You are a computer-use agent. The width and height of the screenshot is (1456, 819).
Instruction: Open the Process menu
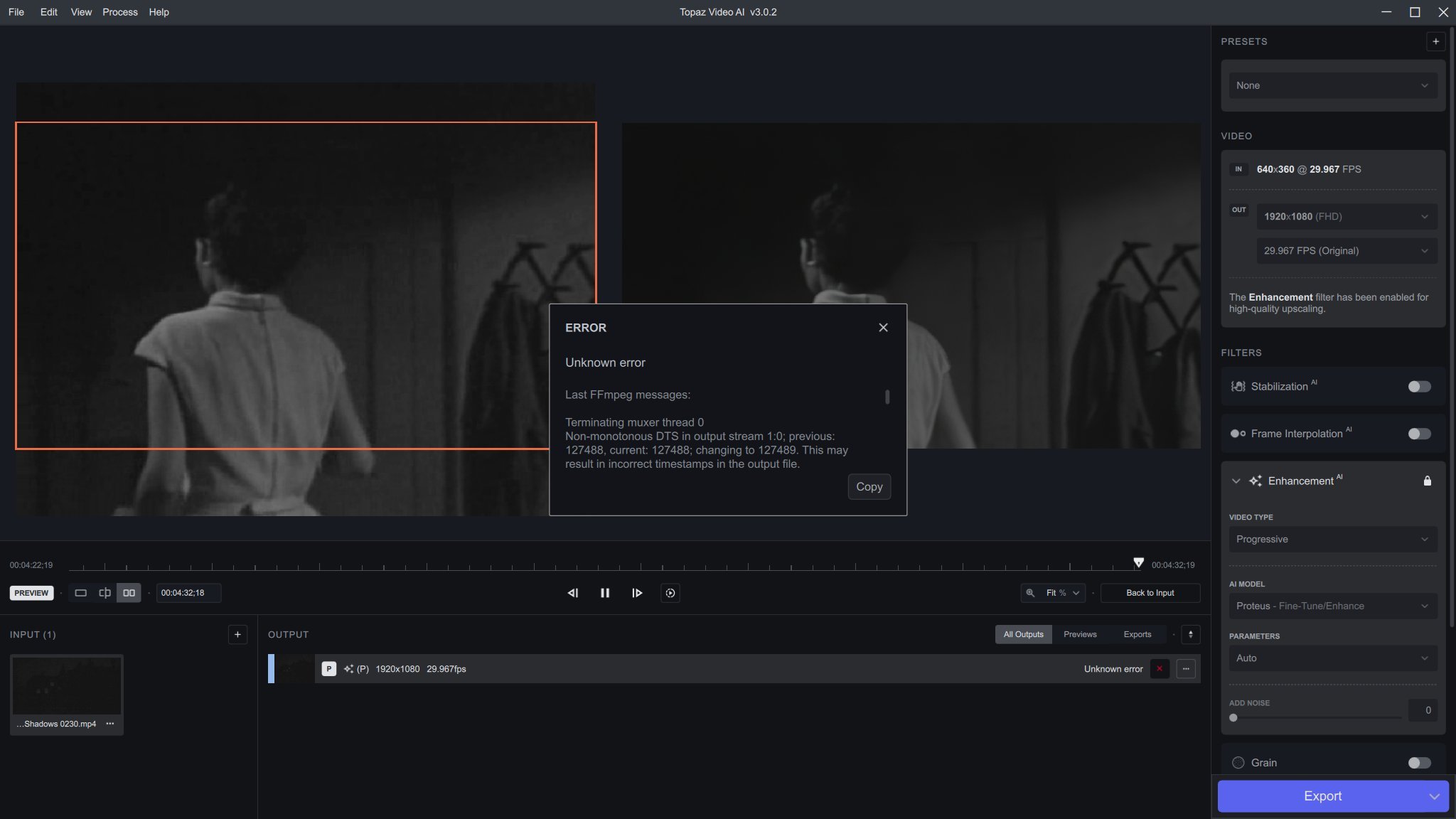tap(119, 12)
